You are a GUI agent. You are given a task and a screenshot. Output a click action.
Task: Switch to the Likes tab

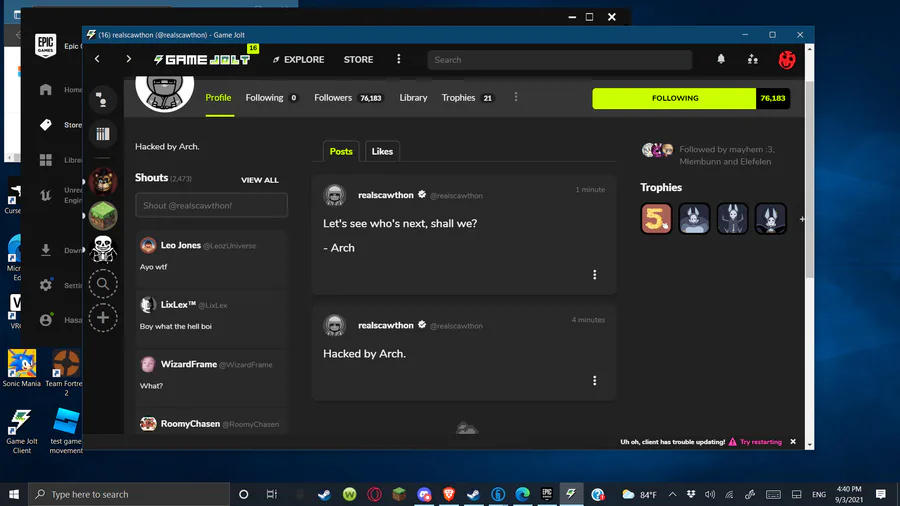click(x=382, y=151)
